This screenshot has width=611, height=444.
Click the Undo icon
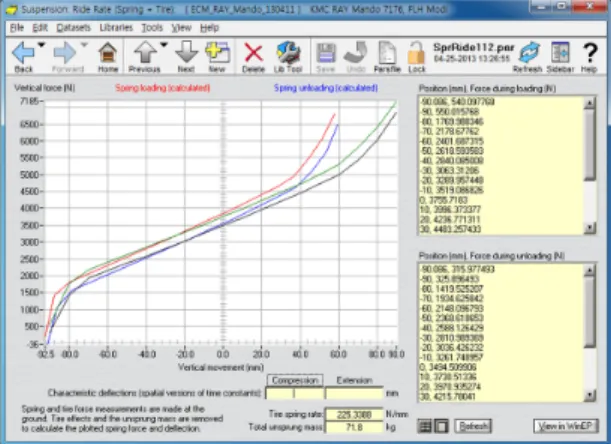[x=355, y=53]
